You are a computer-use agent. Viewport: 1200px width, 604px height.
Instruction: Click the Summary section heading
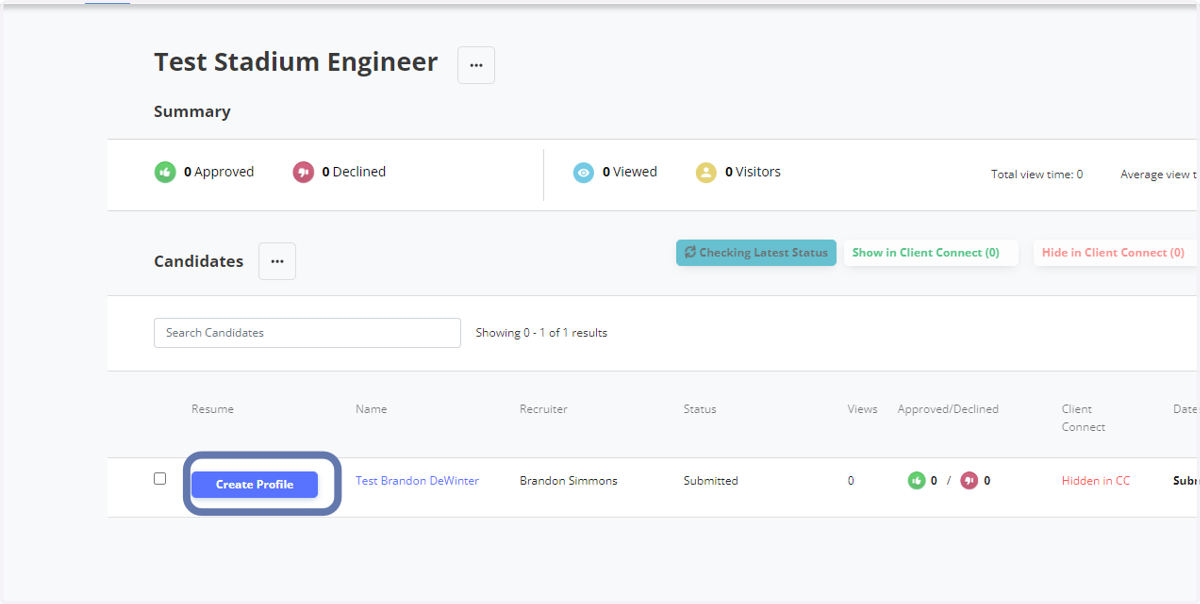coord(192,112)
